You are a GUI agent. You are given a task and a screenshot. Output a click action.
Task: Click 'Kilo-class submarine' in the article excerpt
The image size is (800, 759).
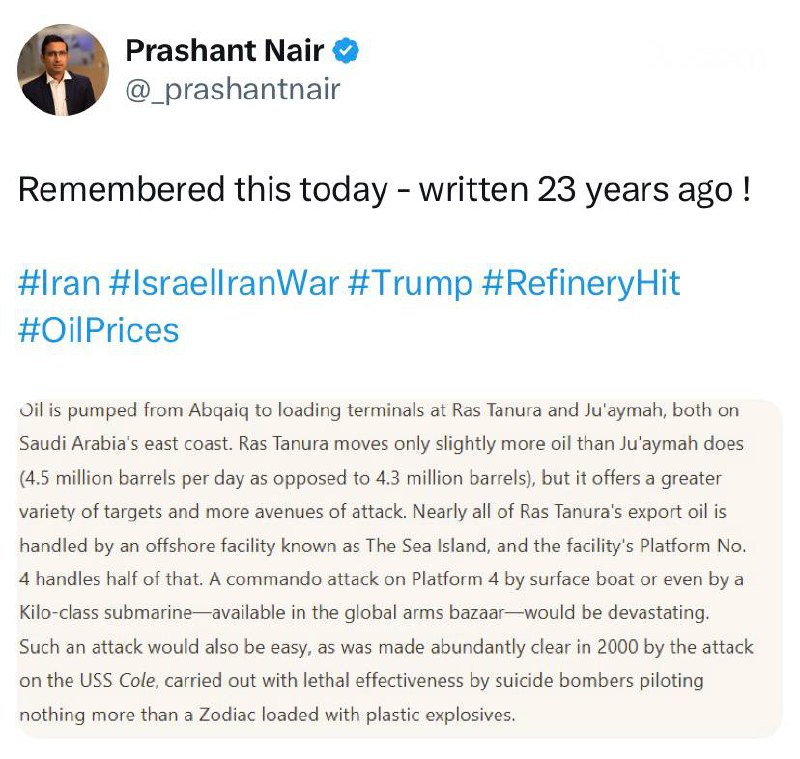pos(106,613)
